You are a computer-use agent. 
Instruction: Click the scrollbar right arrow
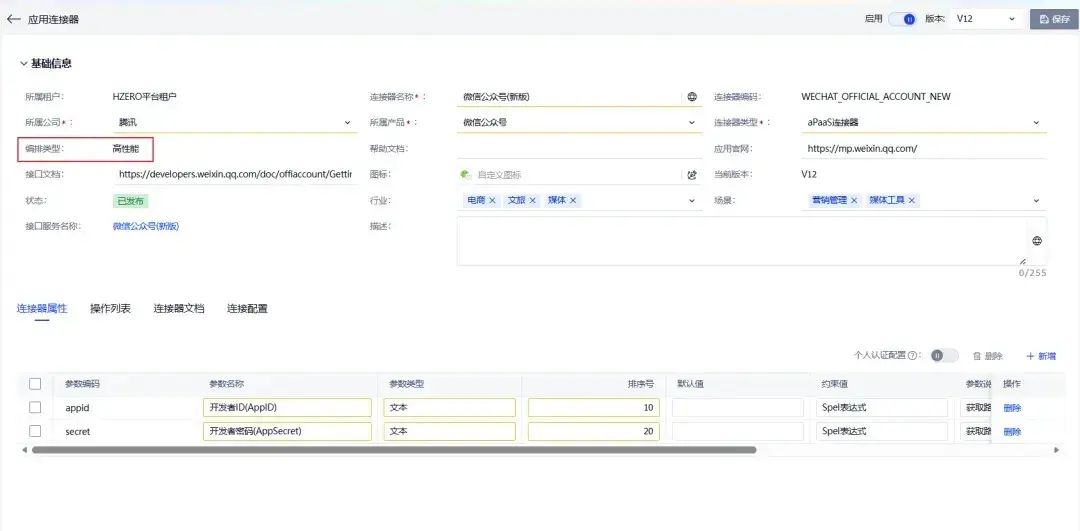click(x=1057, y=450)
